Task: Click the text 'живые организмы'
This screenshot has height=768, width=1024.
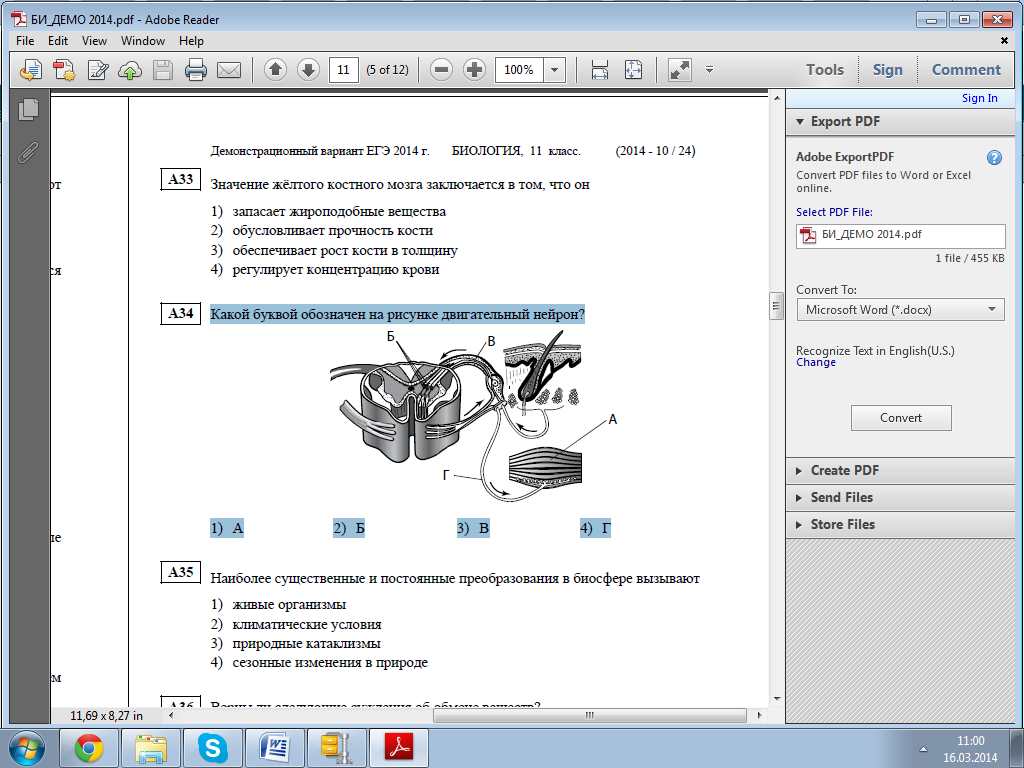Action: (289, 605)
